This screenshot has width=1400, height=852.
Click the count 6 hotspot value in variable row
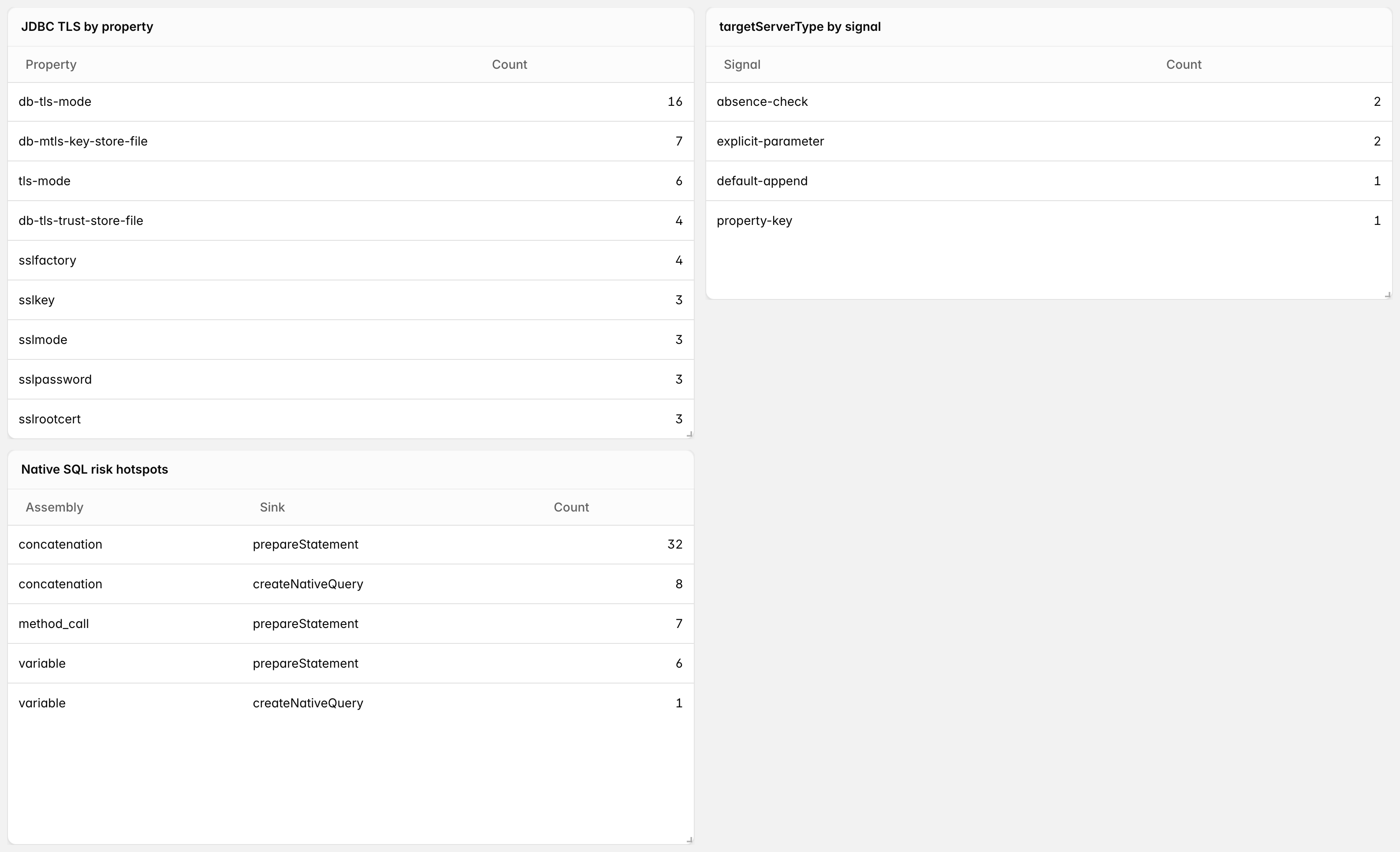pos(679,663)
